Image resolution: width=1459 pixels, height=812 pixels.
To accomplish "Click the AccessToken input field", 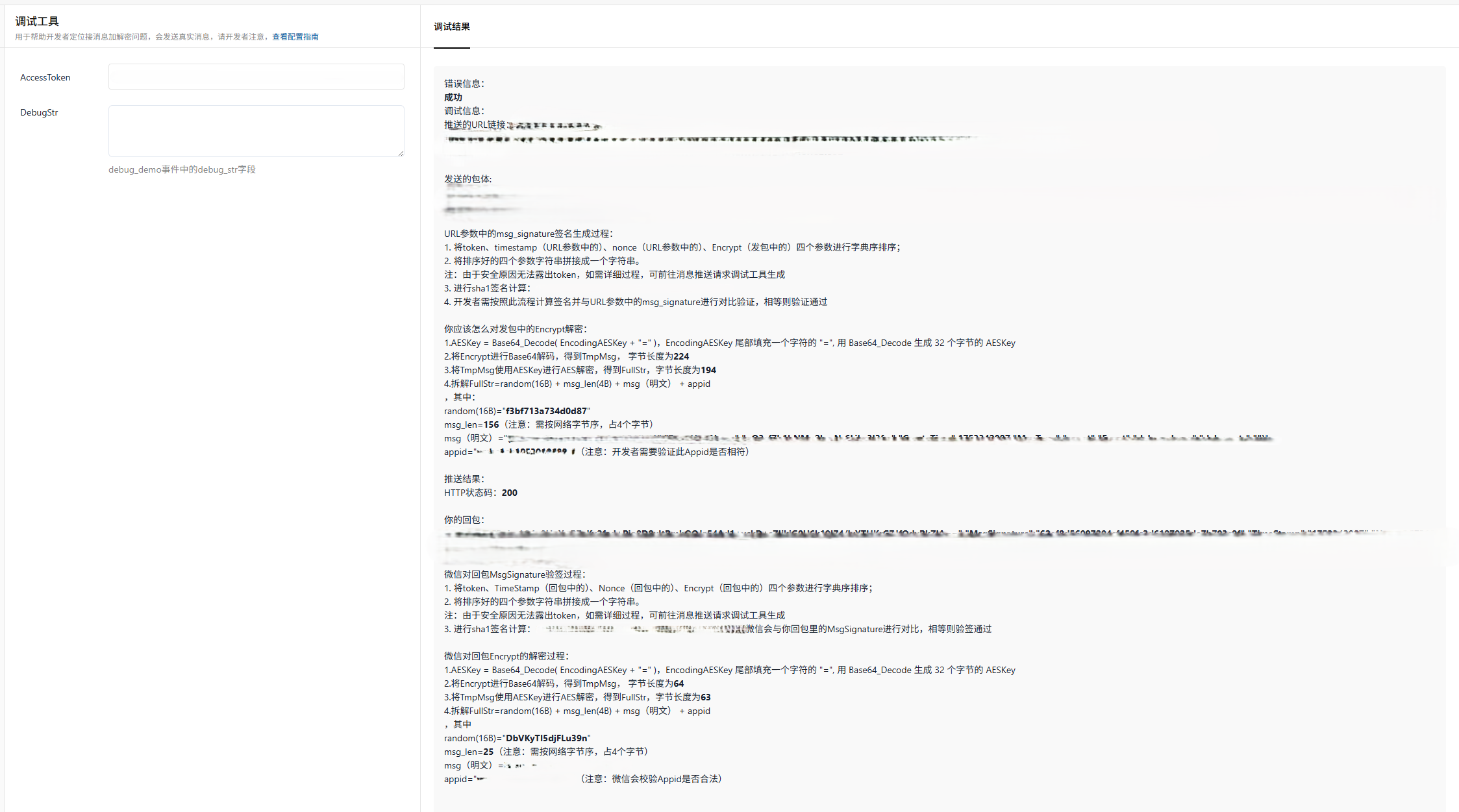I will (x=256, y=77).
